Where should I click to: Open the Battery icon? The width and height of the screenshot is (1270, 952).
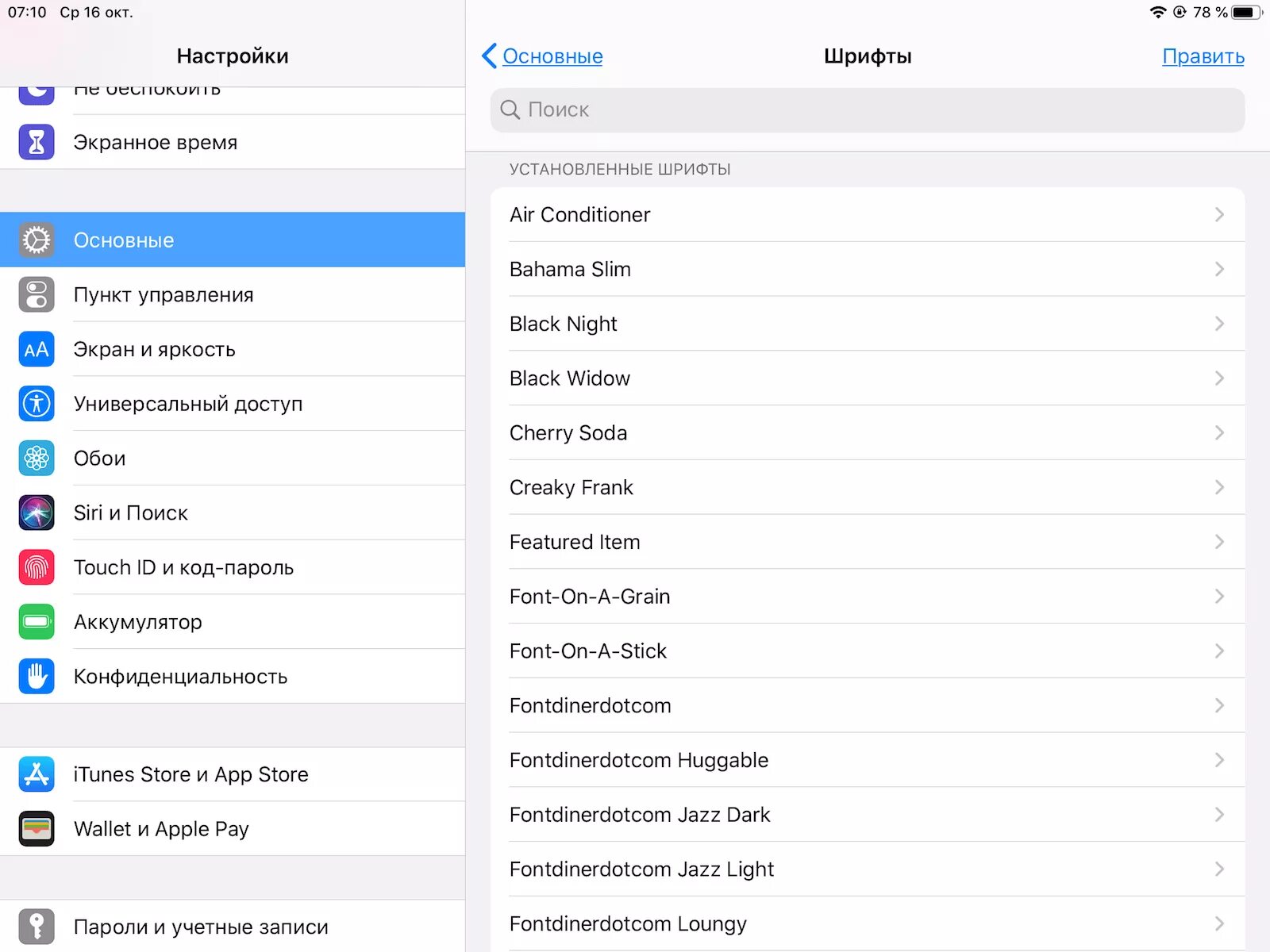click(x=37, y=622)
